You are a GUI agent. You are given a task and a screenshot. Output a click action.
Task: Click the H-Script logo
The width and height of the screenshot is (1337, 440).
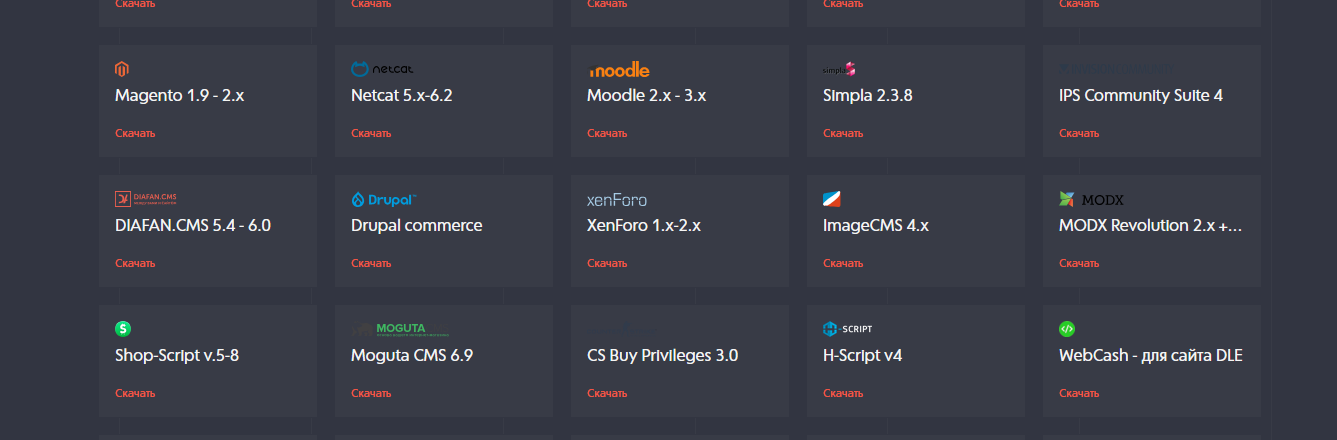(x=847, y=329)
